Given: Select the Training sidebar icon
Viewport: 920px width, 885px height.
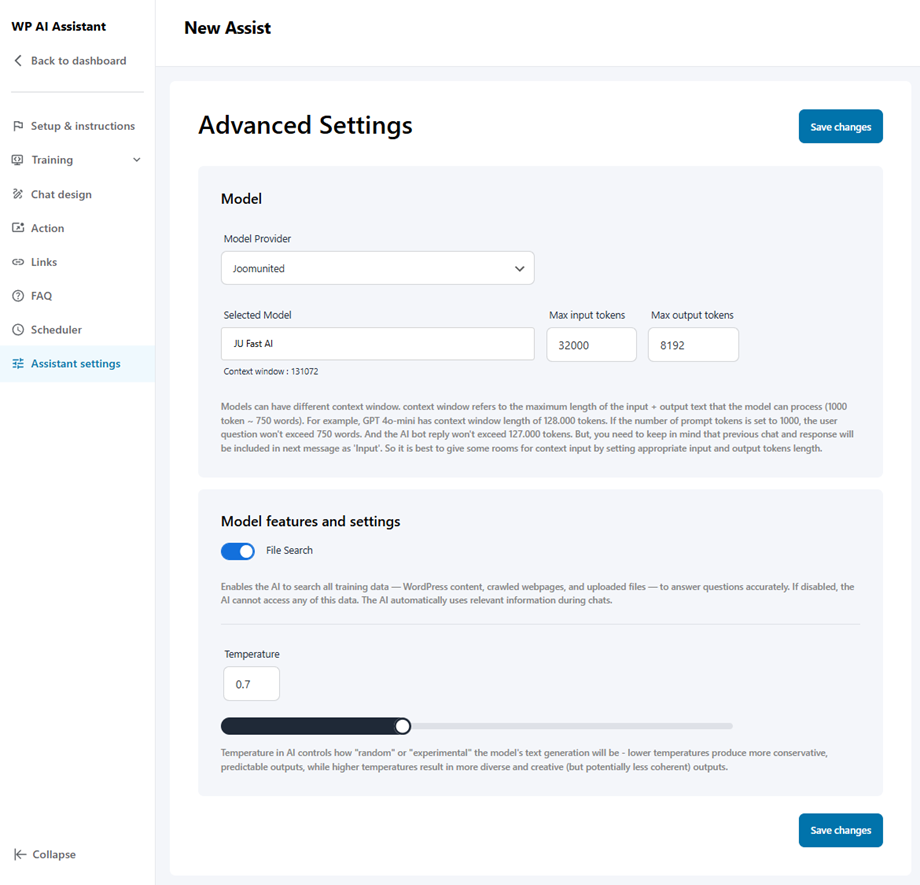Looking at the screenshot, I should pos(16,160).
